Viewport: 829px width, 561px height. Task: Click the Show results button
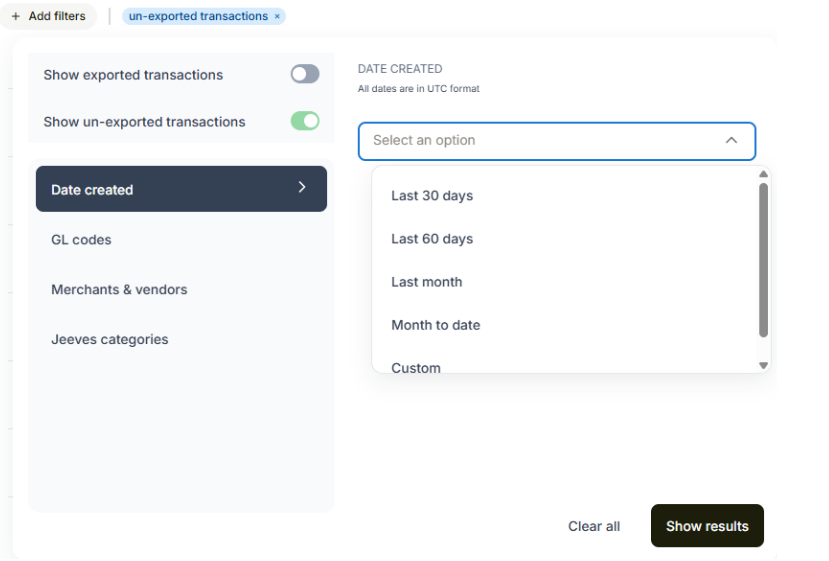coord(707,526)
